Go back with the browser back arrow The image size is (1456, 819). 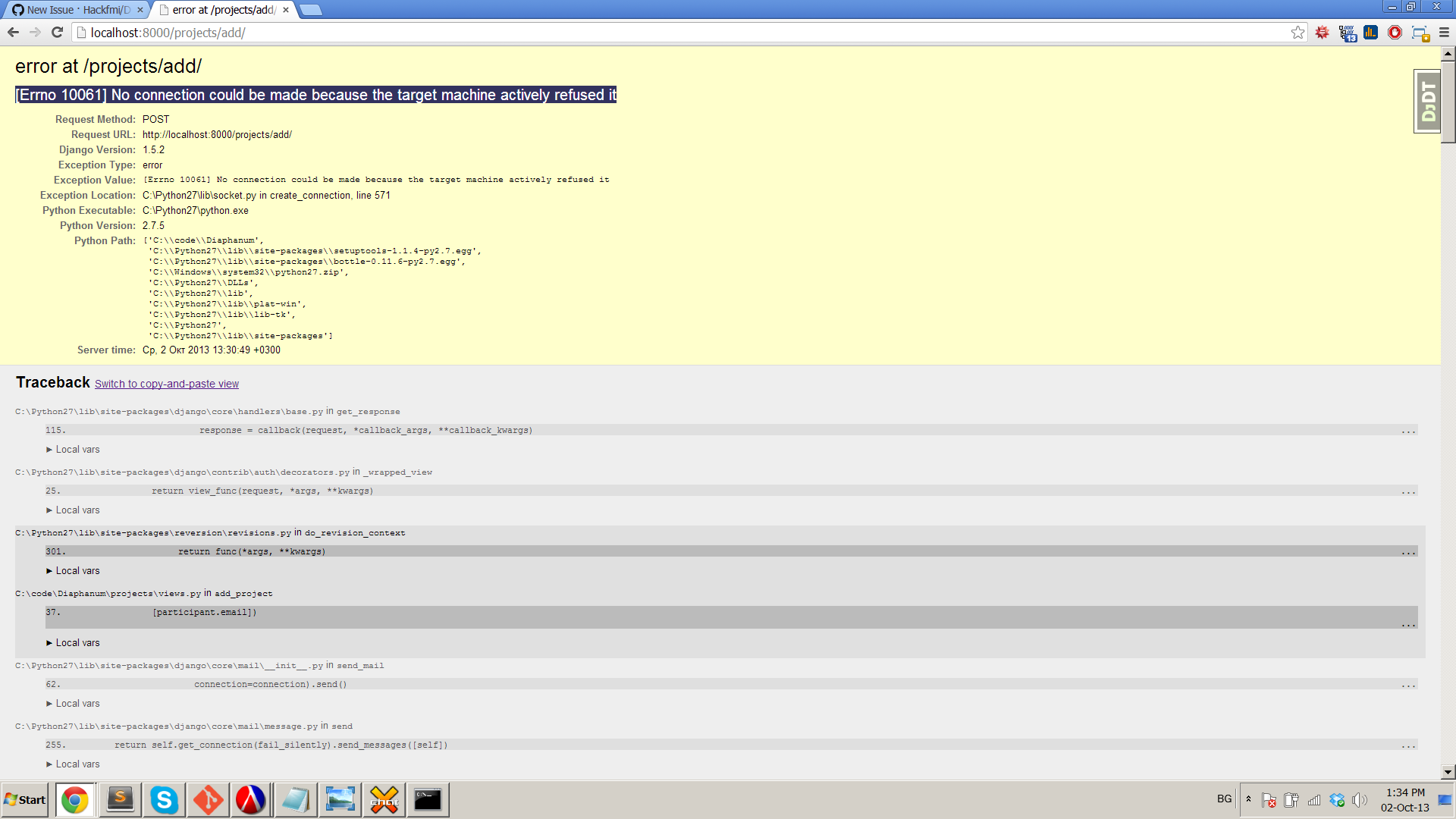point(13,33)
